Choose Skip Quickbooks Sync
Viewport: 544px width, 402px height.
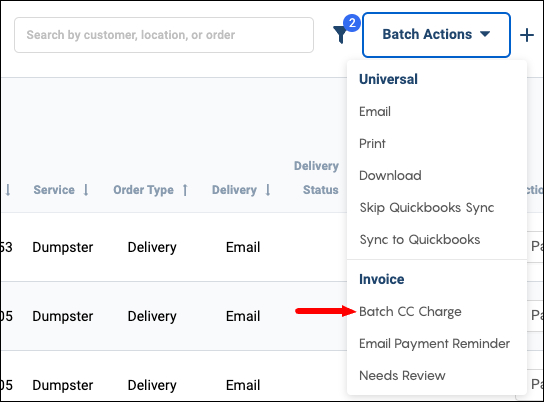coord(427,207)
